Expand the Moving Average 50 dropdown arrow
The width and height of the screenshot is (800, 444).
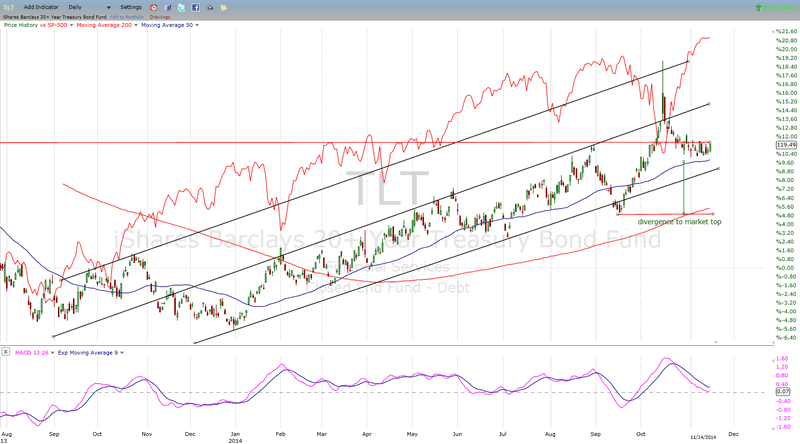click(x=197, y=25)
